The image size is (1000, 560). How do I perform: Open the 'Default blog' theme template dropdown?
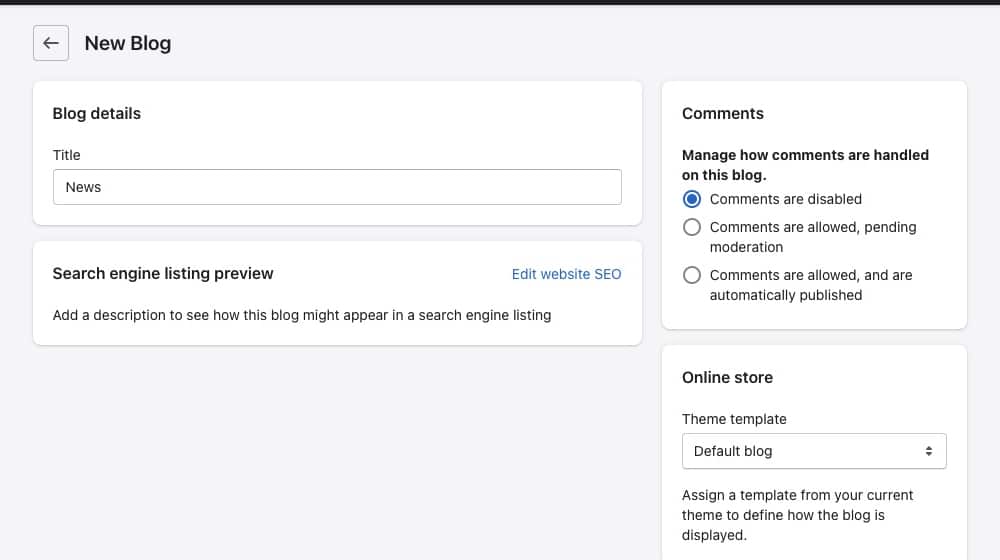[x=814, y=451]
